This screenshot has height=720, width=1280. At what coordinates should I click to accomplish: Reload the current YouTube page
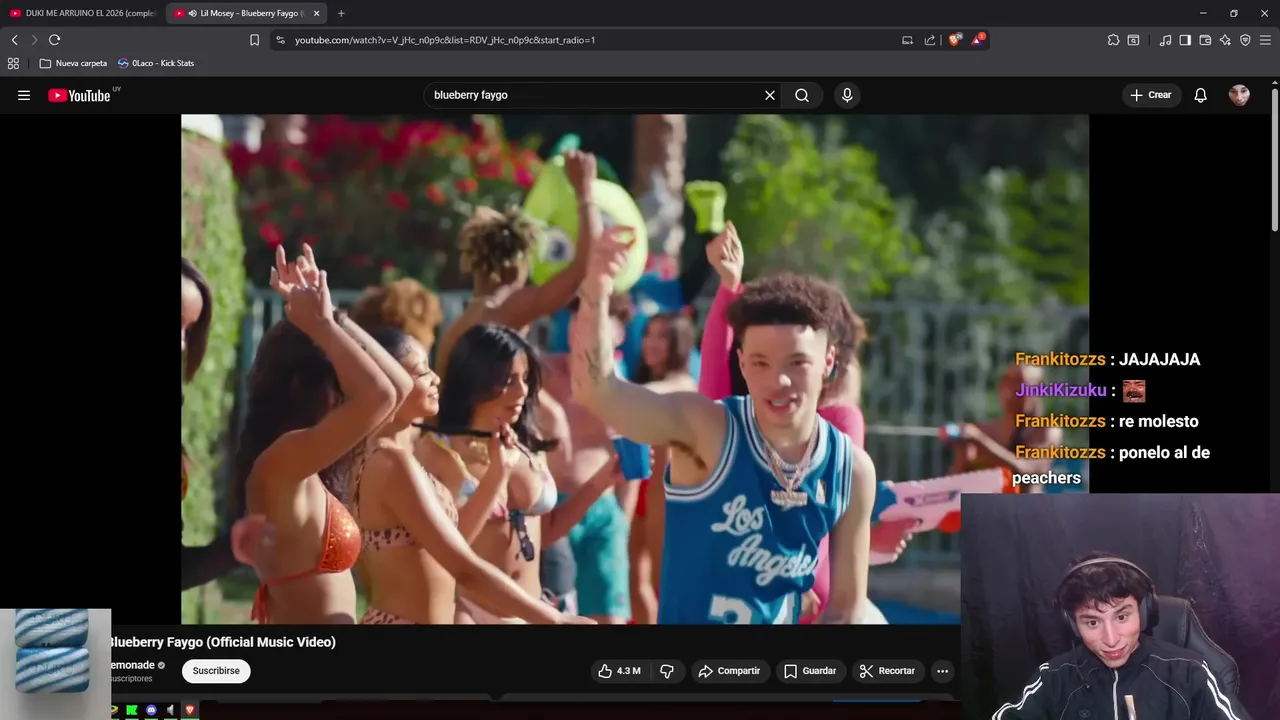coord(54,40)
